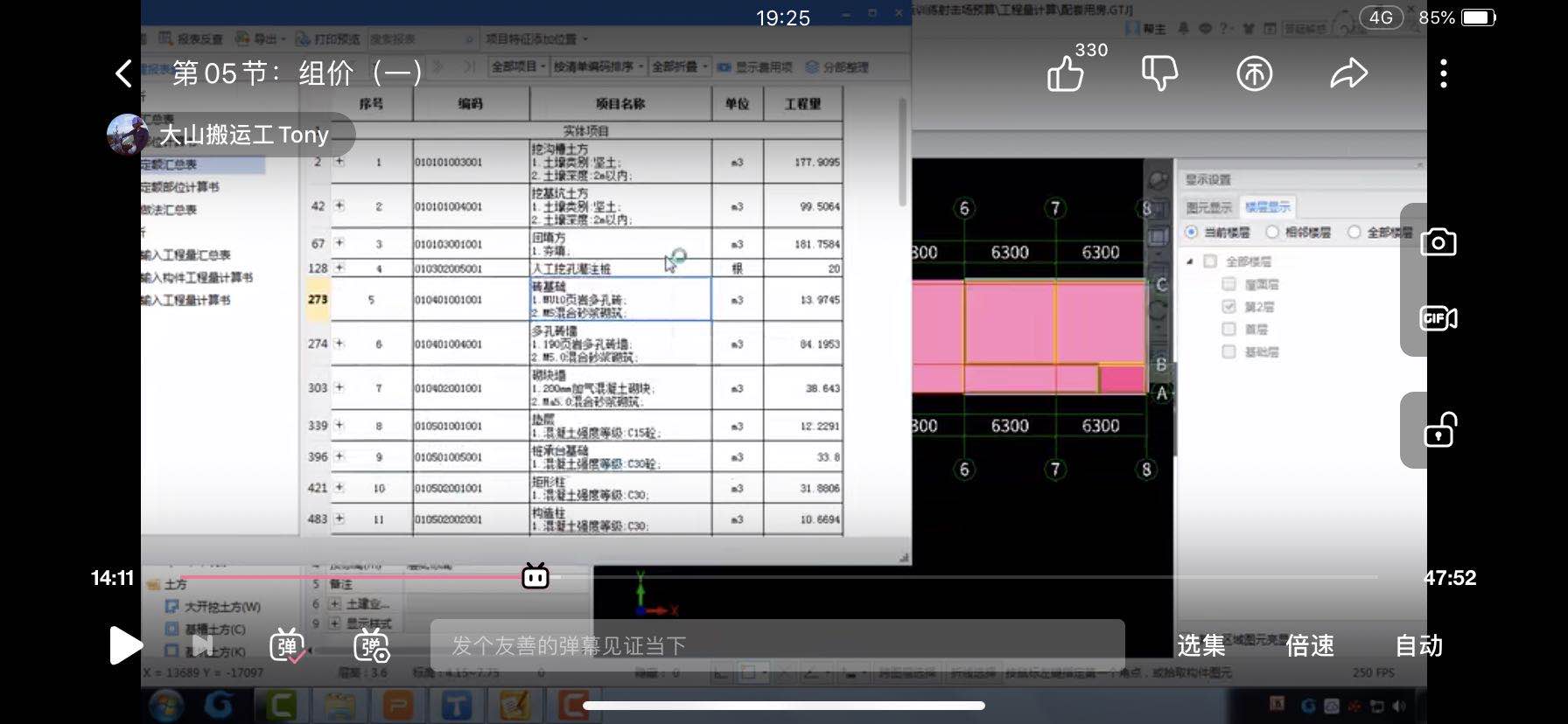Click the report table's vertical scrollbar
This screenshot has height=724, width=1568.
[x=902, y=153]
